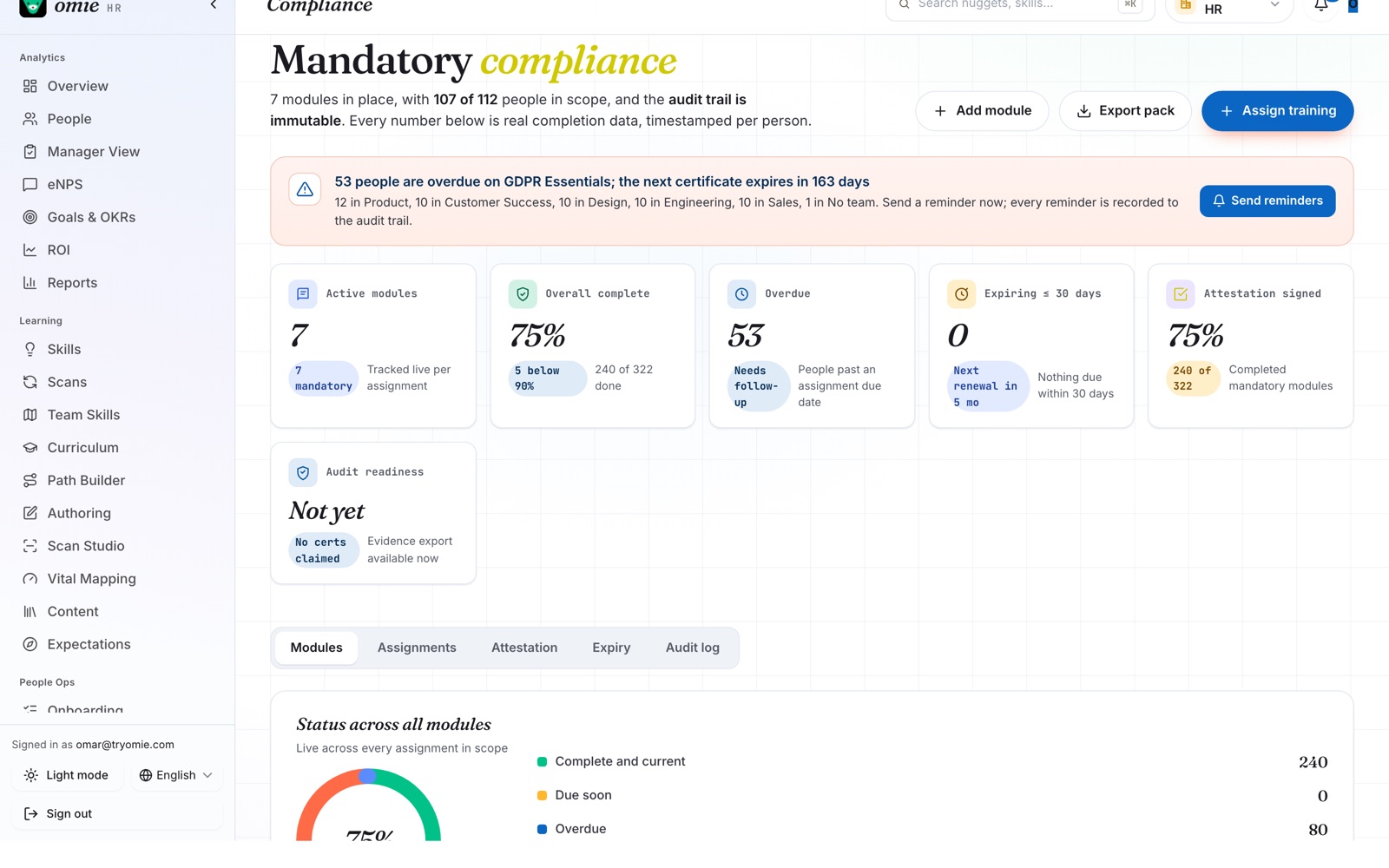Click the Overview grid icon in sidebar
1389x868 pixels.
click(x=30, y=86)
